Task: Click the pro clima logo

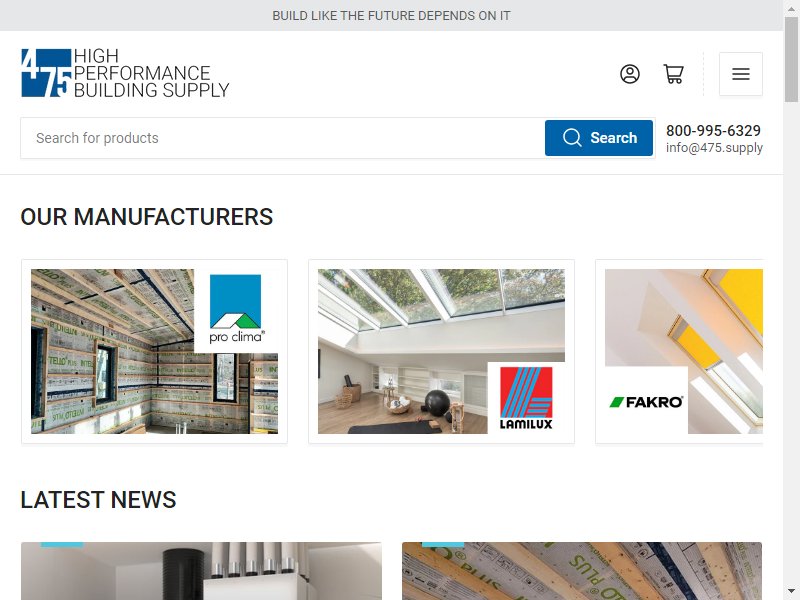Action: [x=236, y=309]
